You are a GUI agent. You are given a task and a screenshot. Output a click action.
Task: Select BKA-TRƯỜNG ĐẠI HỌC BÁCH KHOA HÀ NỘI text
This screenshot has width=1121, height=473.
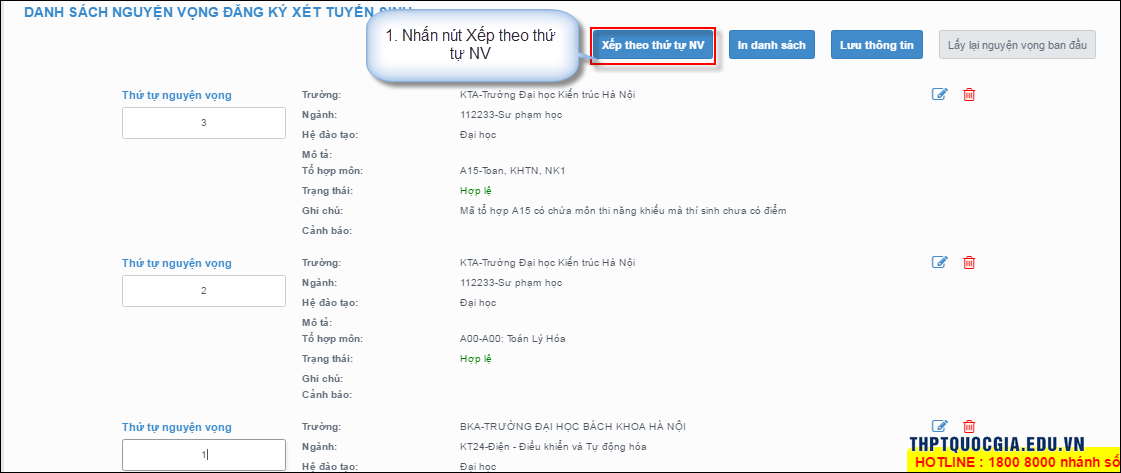coord(573,427)
